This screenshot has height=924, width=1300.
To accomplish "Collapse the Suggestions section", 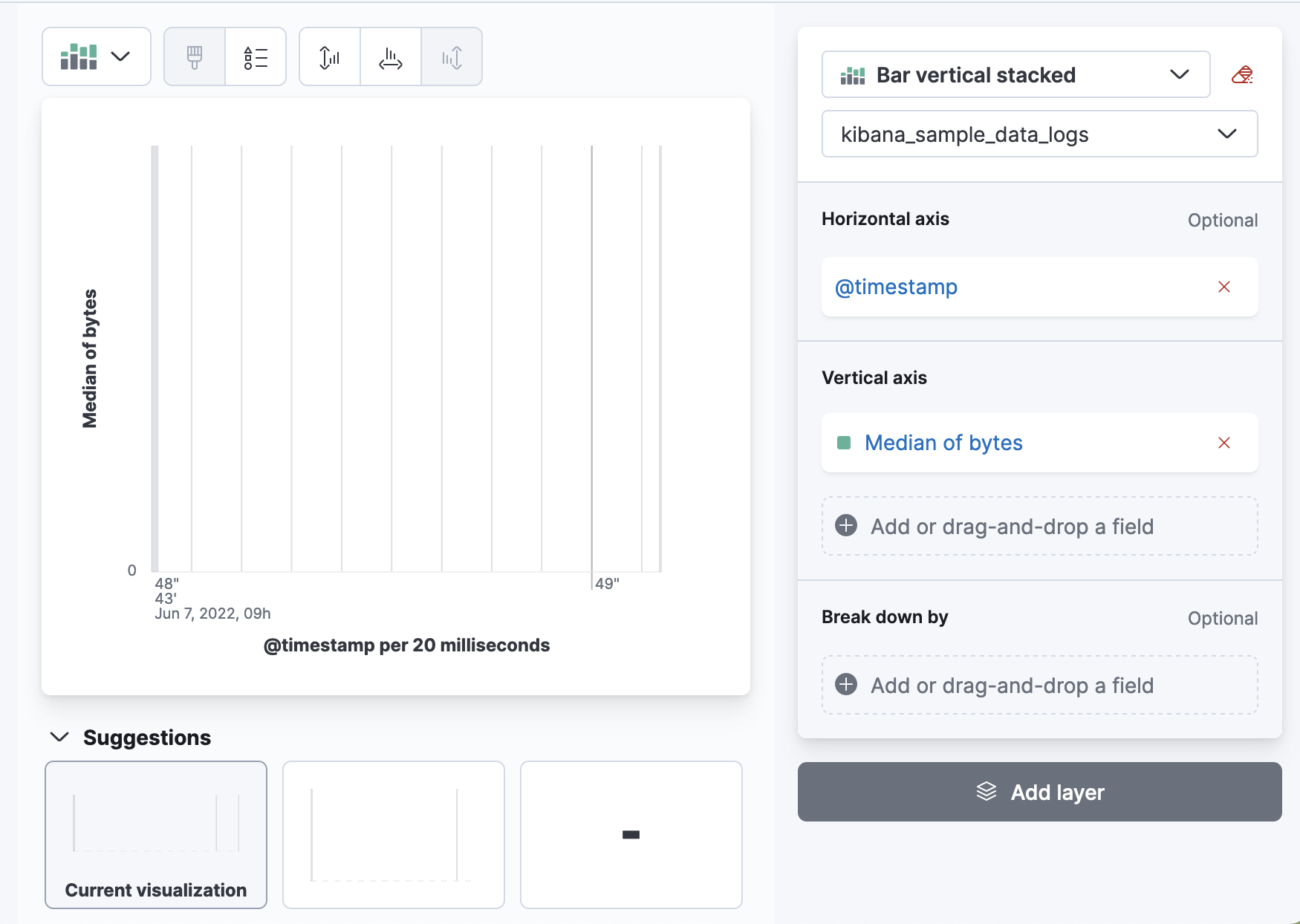I will 59,737.
